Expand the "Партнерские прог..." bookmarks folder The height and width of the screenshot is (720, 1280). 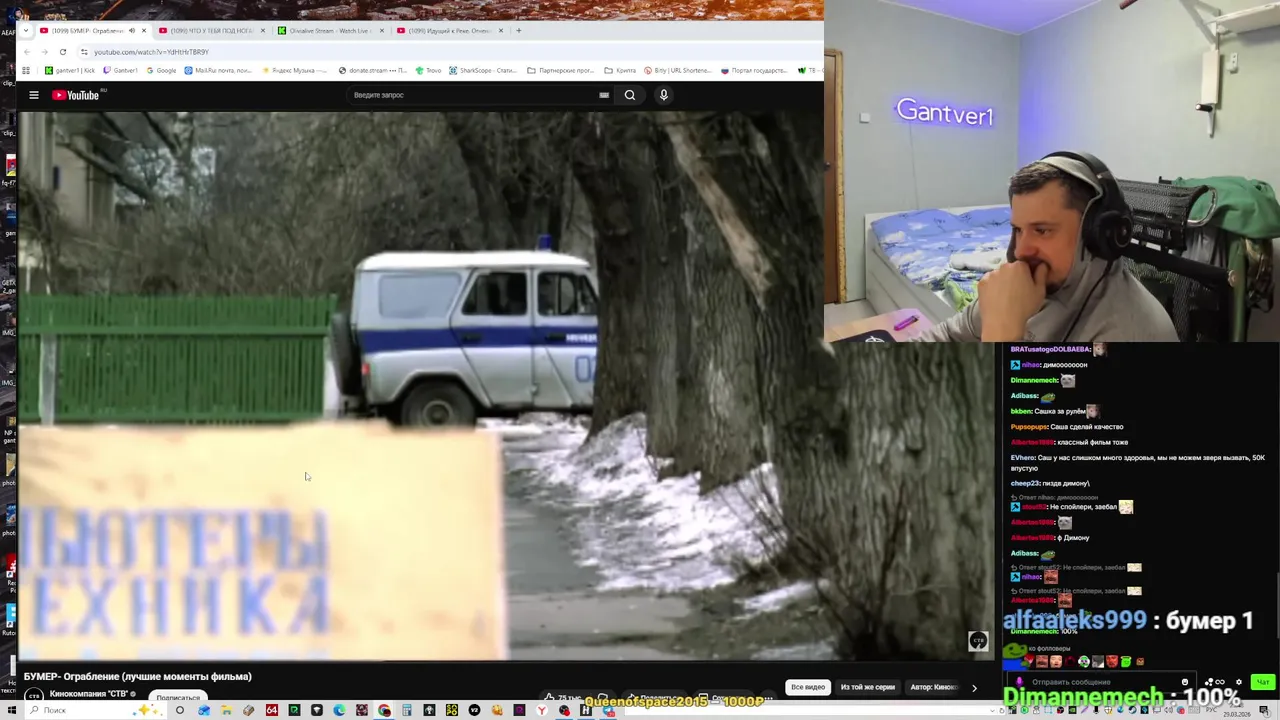tap(561, 71)
